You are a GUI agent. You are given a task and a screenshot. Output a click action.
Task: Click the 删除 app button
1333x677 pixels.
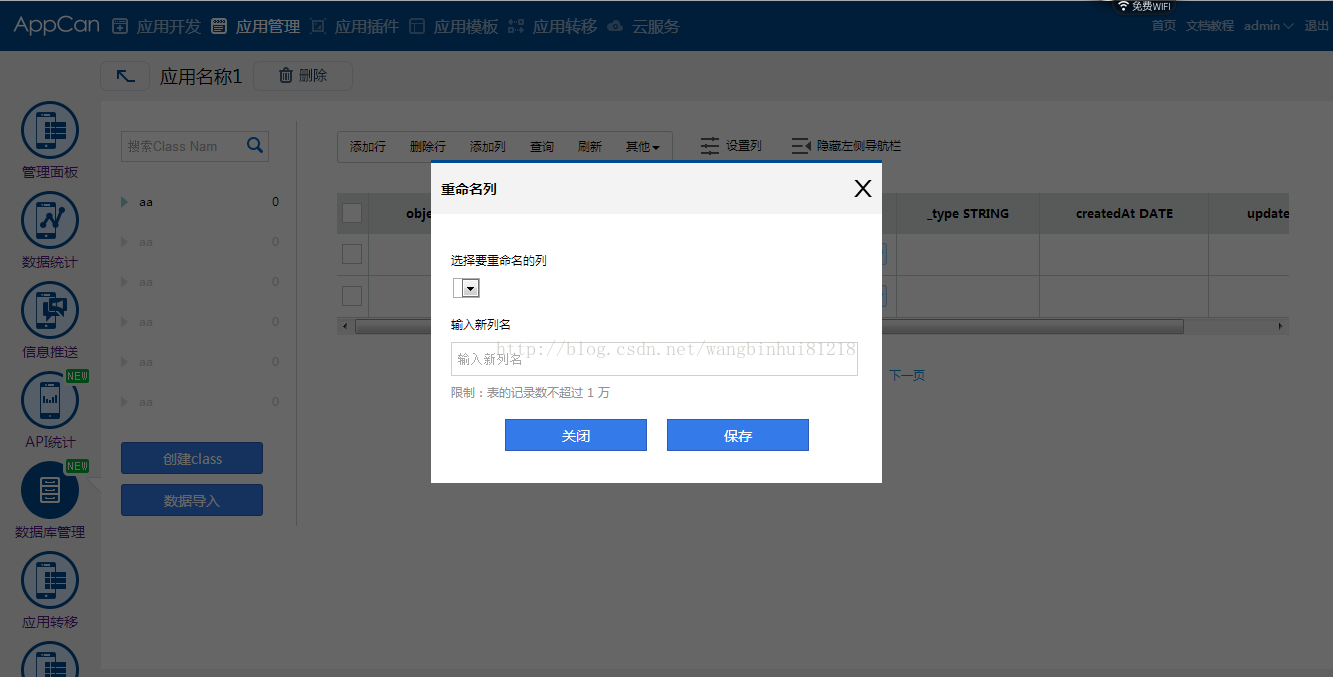[303, 76]
